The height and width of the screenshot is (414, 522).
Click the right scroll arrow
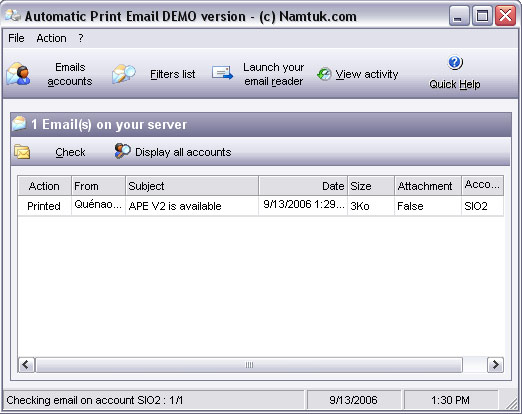495,365
